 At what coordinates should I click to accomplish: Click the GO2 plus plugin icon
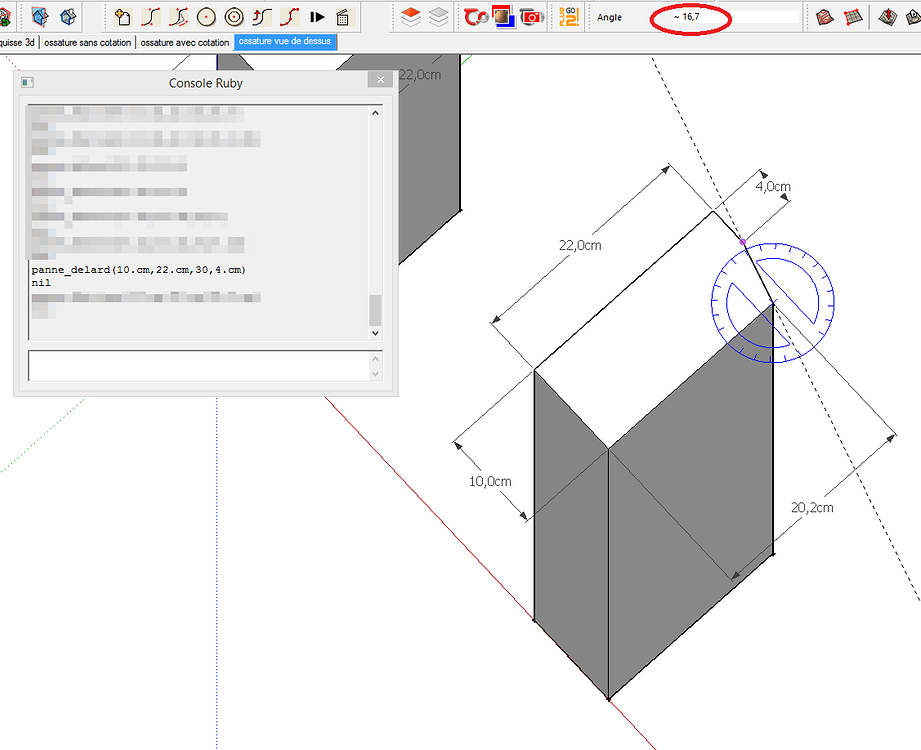[x=568, y=15]
